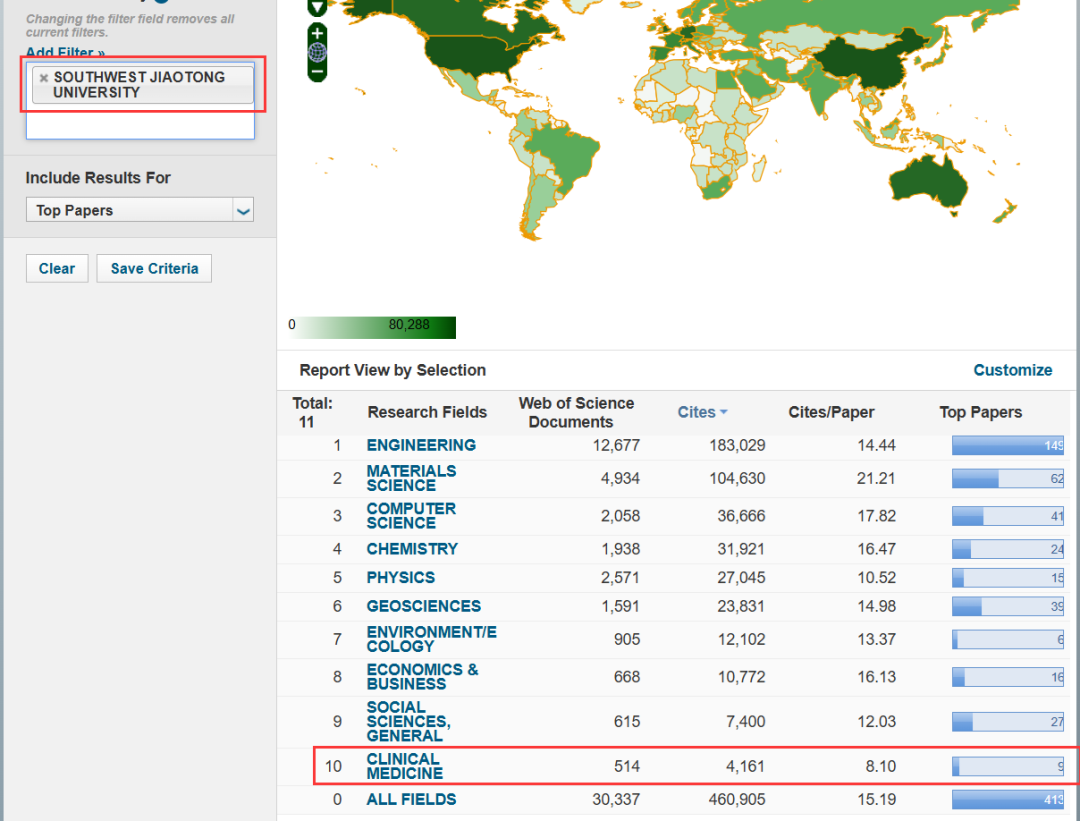1080x821 pixels.
Task: Click the Environment/Ecology top papers bar
Action: click(x=1008, y=639)
